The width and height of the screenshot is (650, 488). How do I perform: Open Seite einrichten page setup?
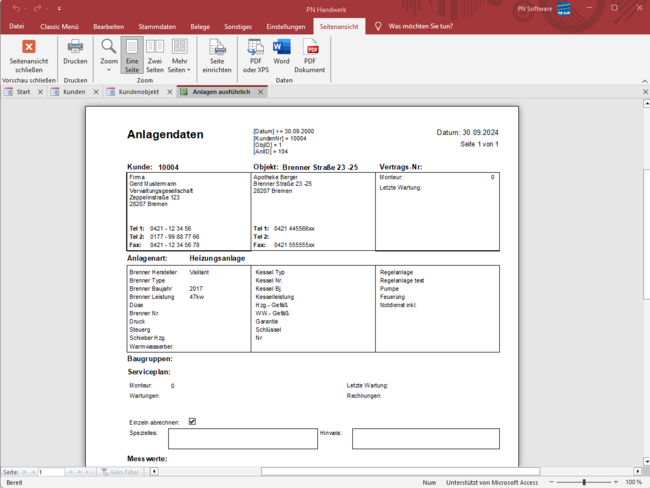click(x=217, y=56)
